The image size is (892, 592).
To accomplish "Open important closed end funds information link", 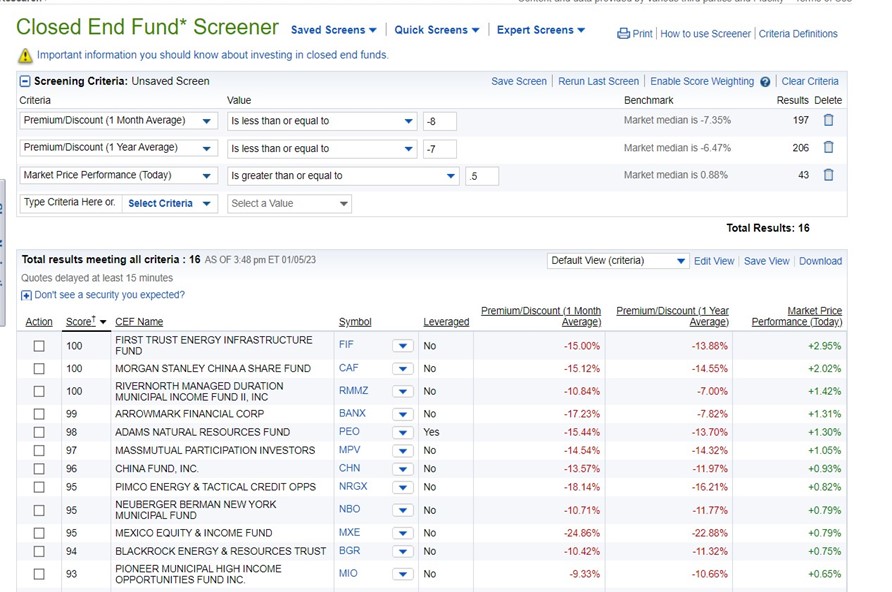I will point(213,55).
